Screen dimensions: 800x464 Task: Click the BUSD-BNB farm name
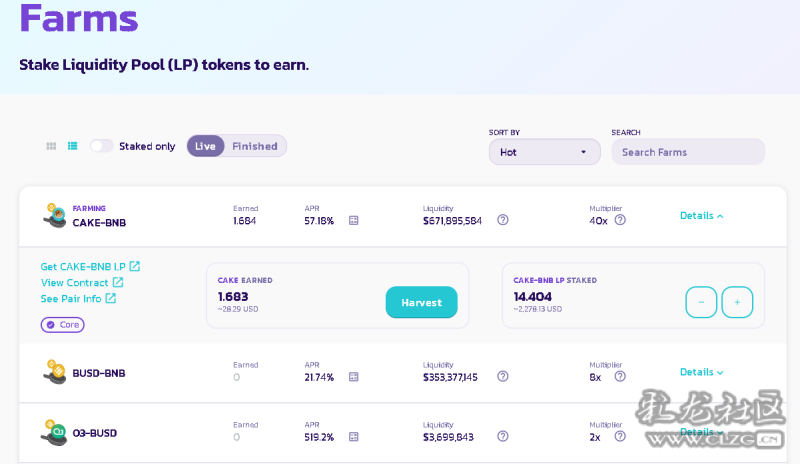coord(98,373)
